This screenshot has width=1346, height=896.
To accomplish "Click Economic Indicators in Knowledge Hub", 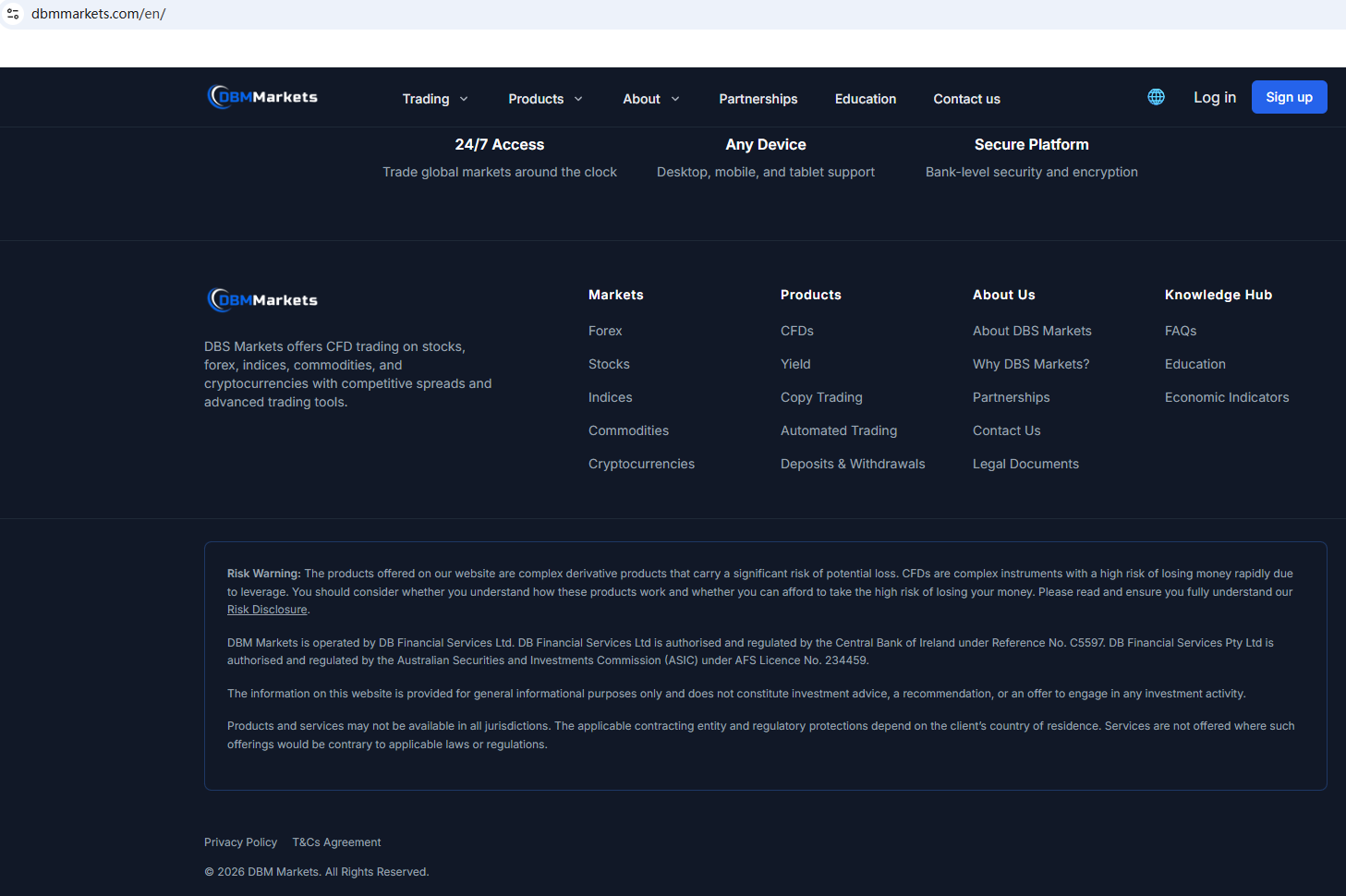I will point(1226,397).
